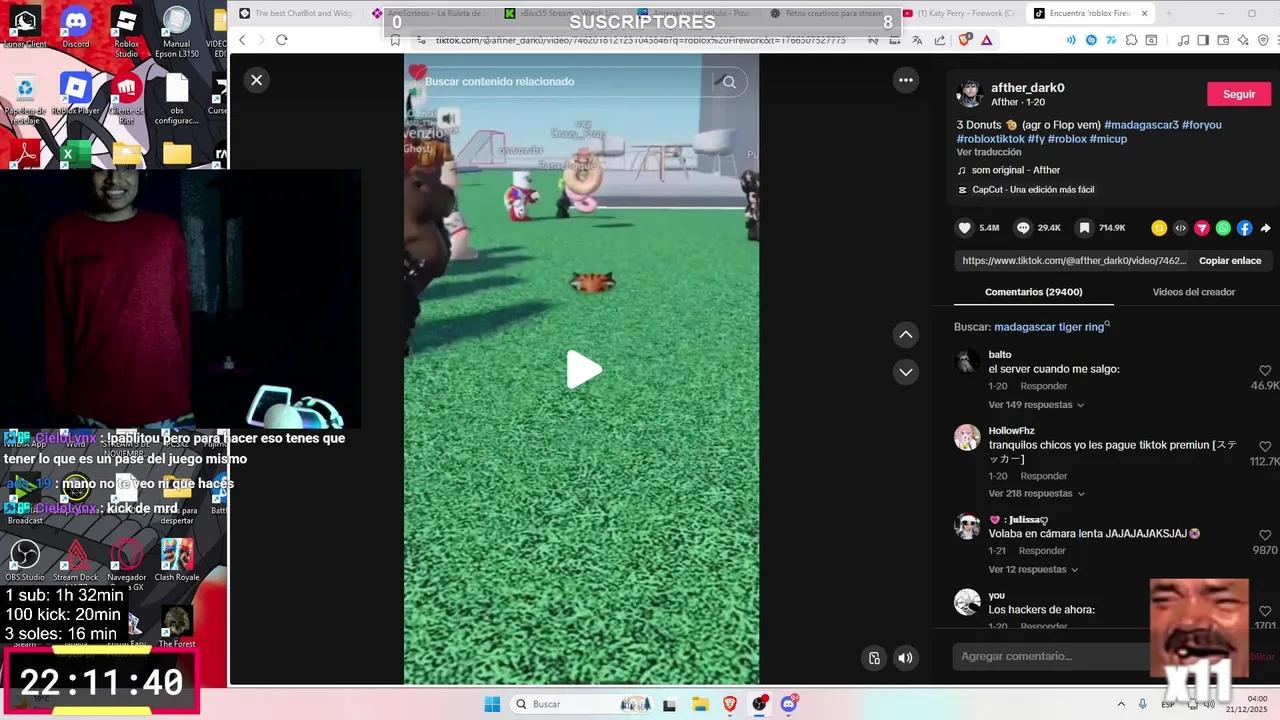This screenshot has width=1280, height=720.
Task: Like the video with heart icon
Action: (965, 228)
